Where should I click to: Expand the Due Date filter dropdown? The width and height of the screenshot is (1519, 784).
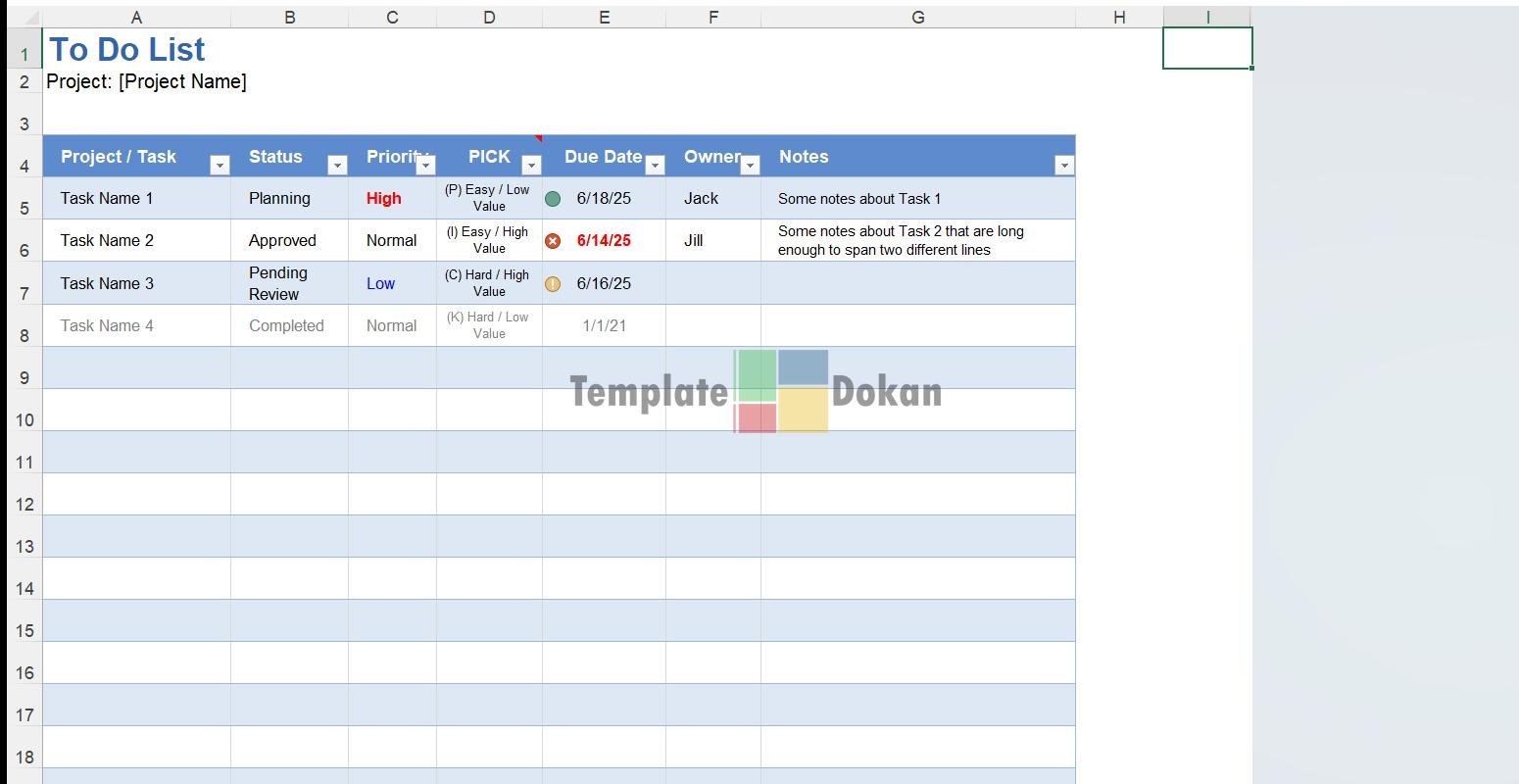pos(655,166)
